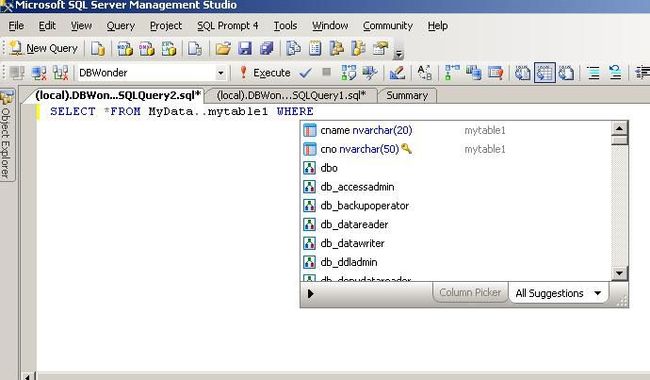Click Display Estimated Execution Plan icon
The image size is (650, 380).
[348, 73]
